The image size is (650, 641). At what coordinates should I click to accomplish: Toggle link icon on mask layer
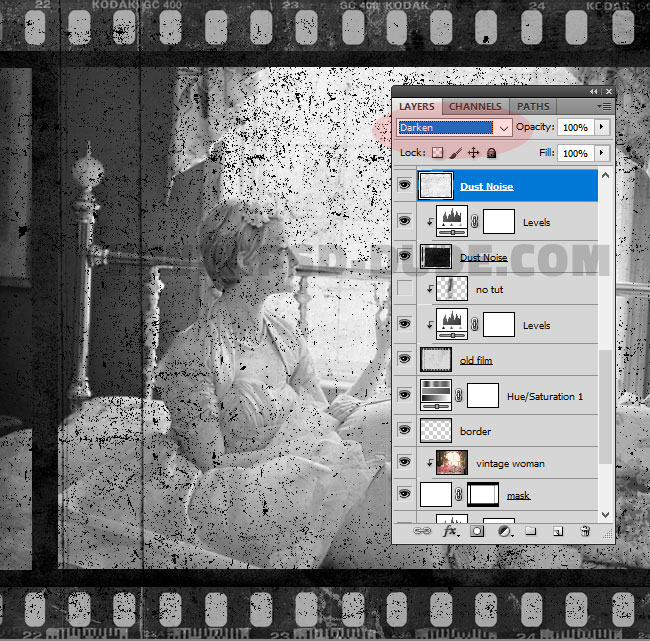(x=458, y=495)
